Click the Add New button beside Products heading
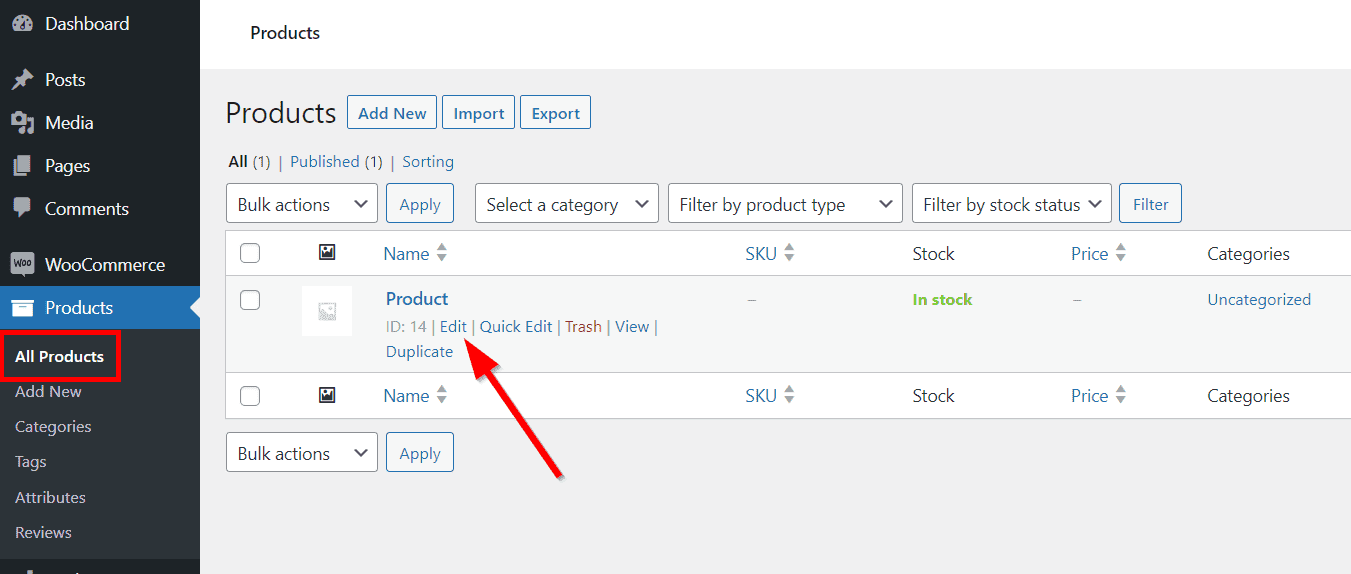Viewport: 1351px width, 574px height. pyautogui.click(x=392, y=113)
